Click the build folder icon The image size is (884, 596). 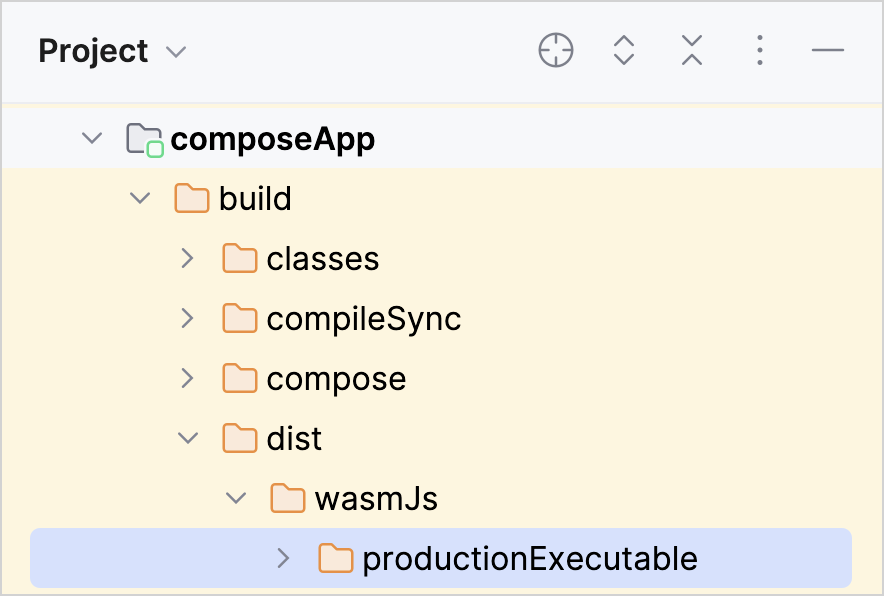click(190, 198)
